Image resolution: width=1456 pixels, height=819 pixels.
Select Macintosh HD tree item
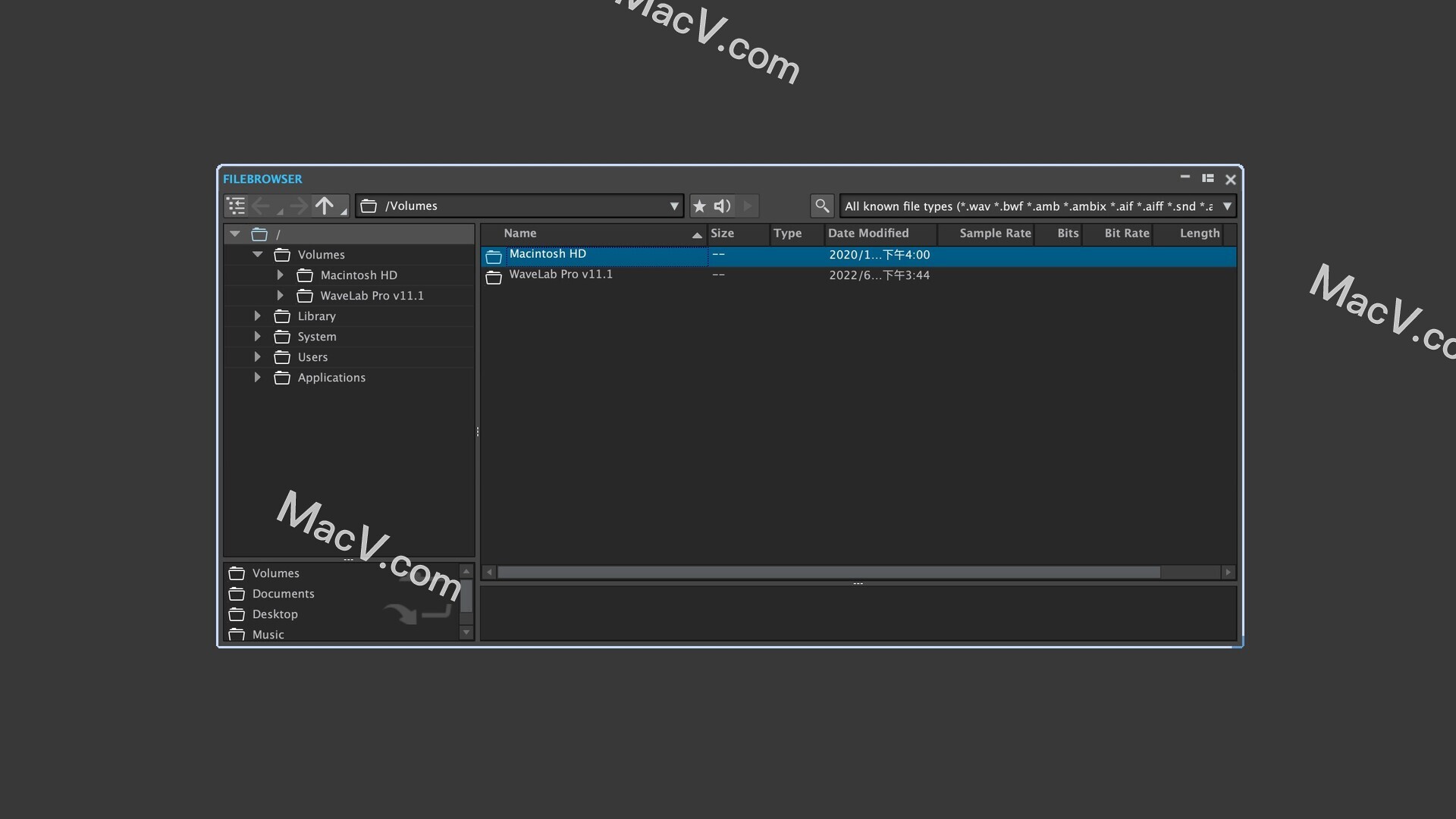pos(359,275)
